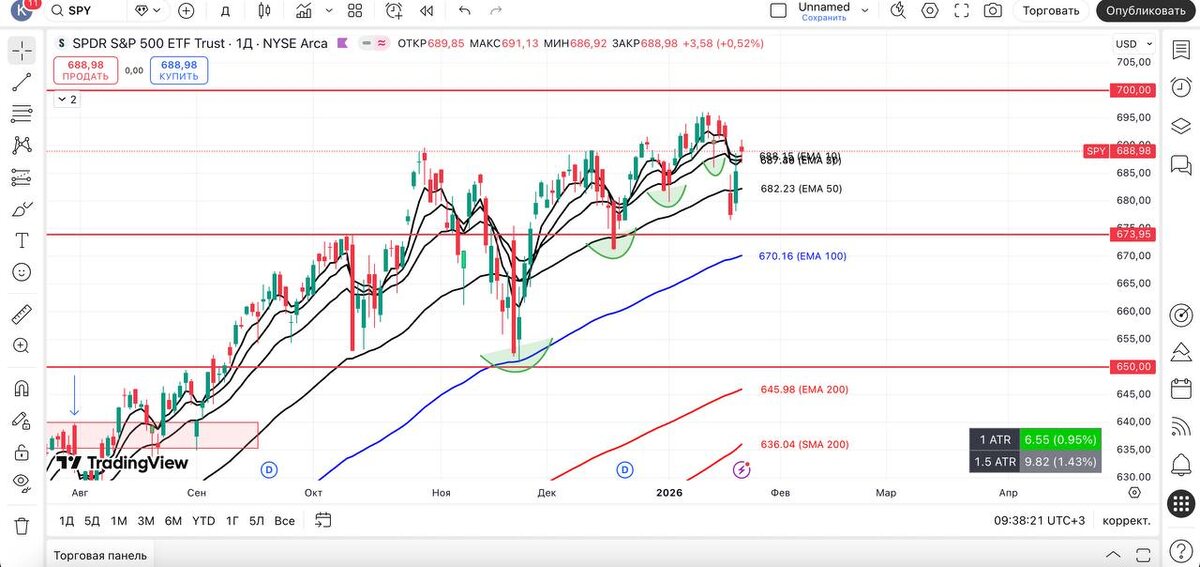Start bar replay mode
This screenshot has height=567, width=1200.
tap(427, 11)
